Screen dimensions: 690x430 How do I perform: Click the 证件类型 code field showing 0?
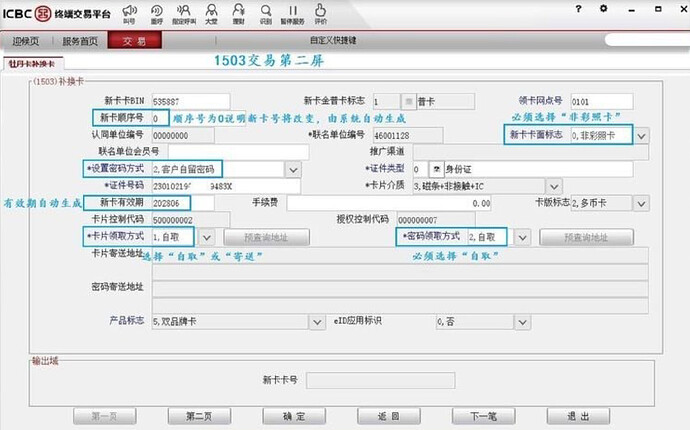point(420,169)
